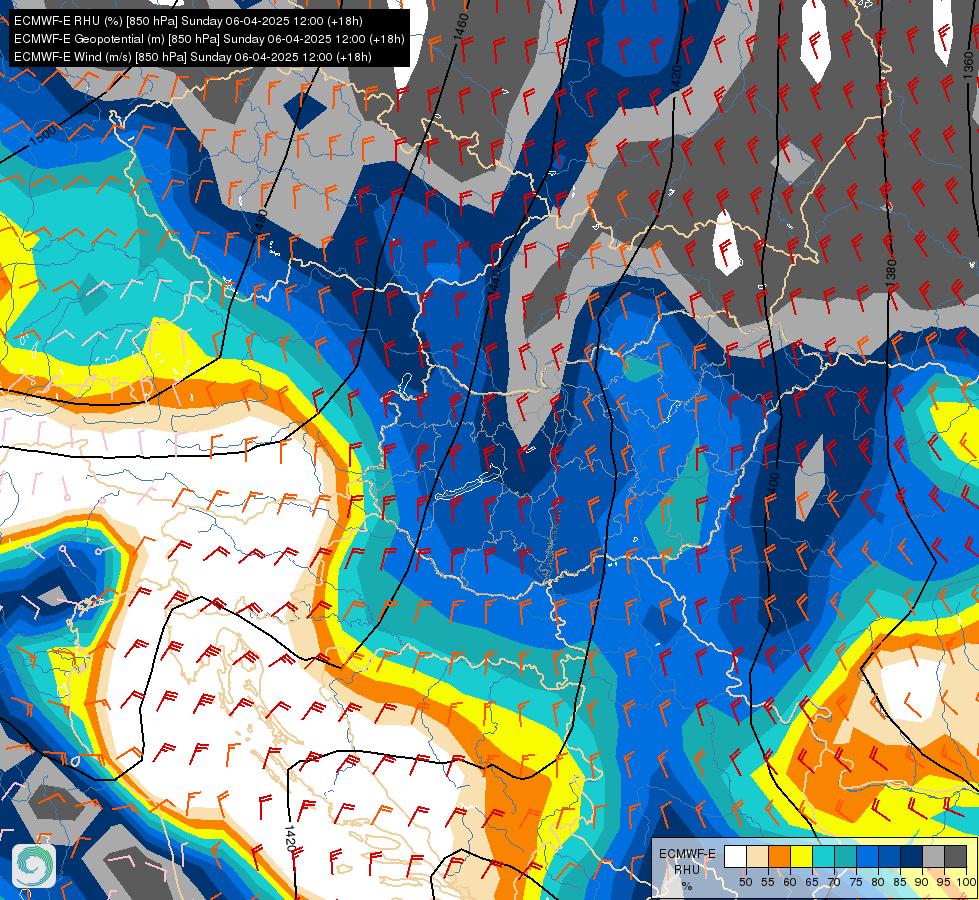Click the white legend swatch below 50
Image resolution: width=979 pixels, height=900 pixels.
coord(735,856)
